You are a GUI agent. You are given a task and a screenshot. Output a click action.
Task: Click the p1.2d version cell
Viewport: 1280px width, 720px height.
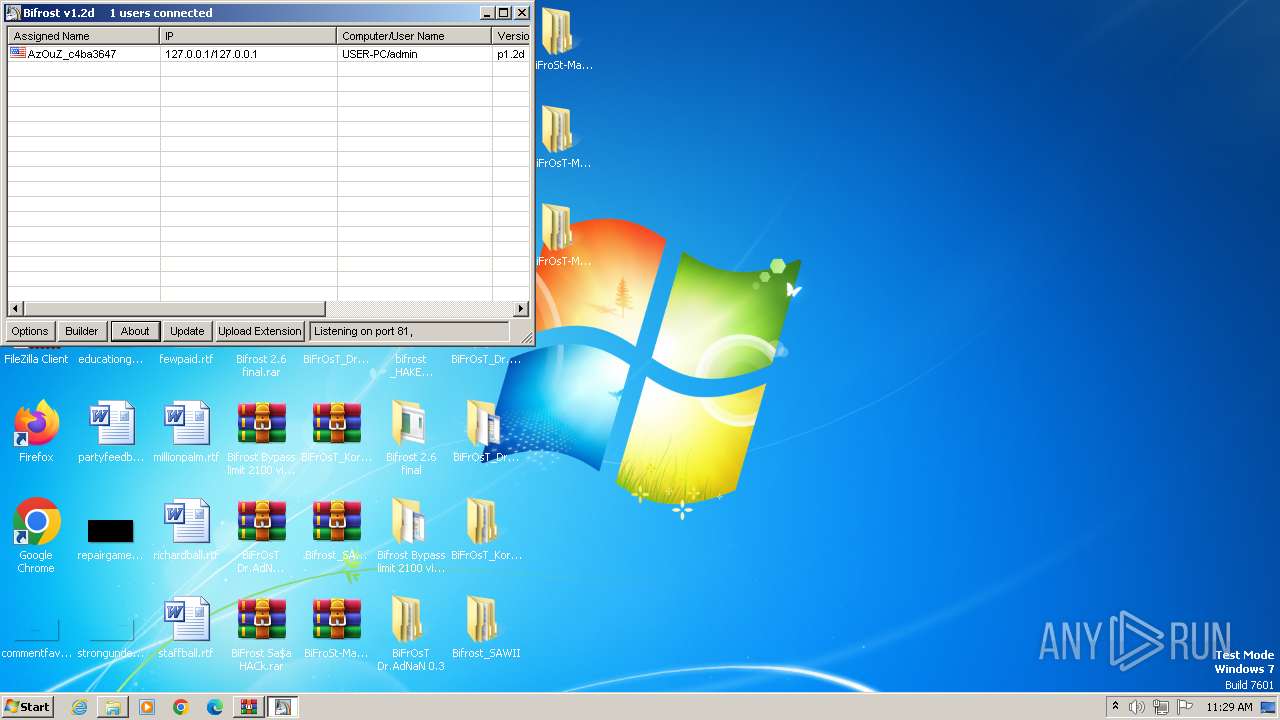point(511,54)
